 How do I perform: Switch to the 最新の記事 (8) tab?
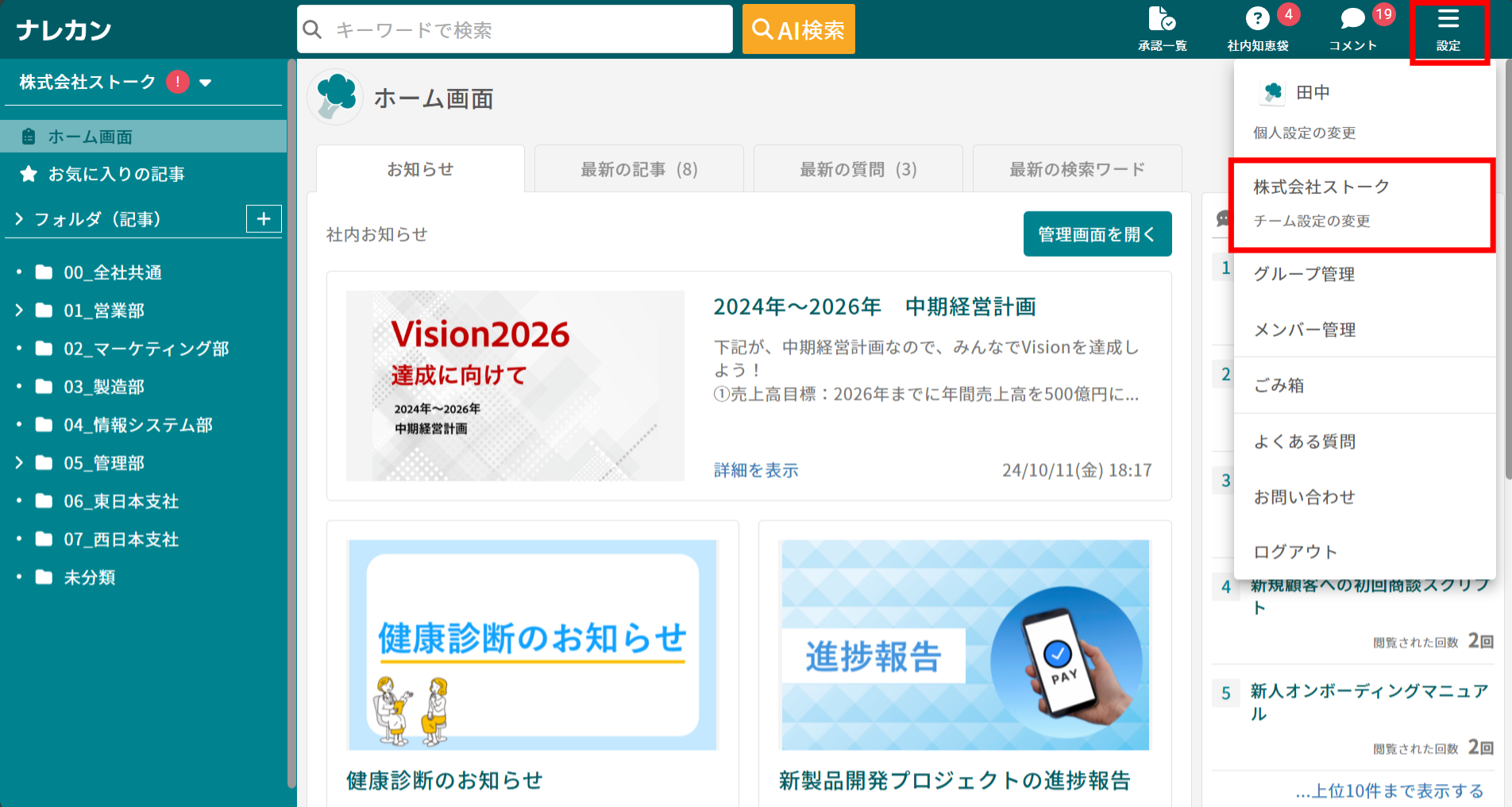coord(638,169)
